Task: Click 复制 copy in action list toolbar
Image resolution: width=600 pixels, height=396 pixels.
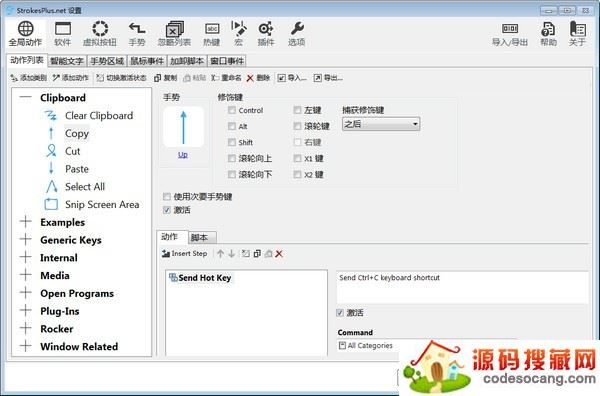Action: 165,78
